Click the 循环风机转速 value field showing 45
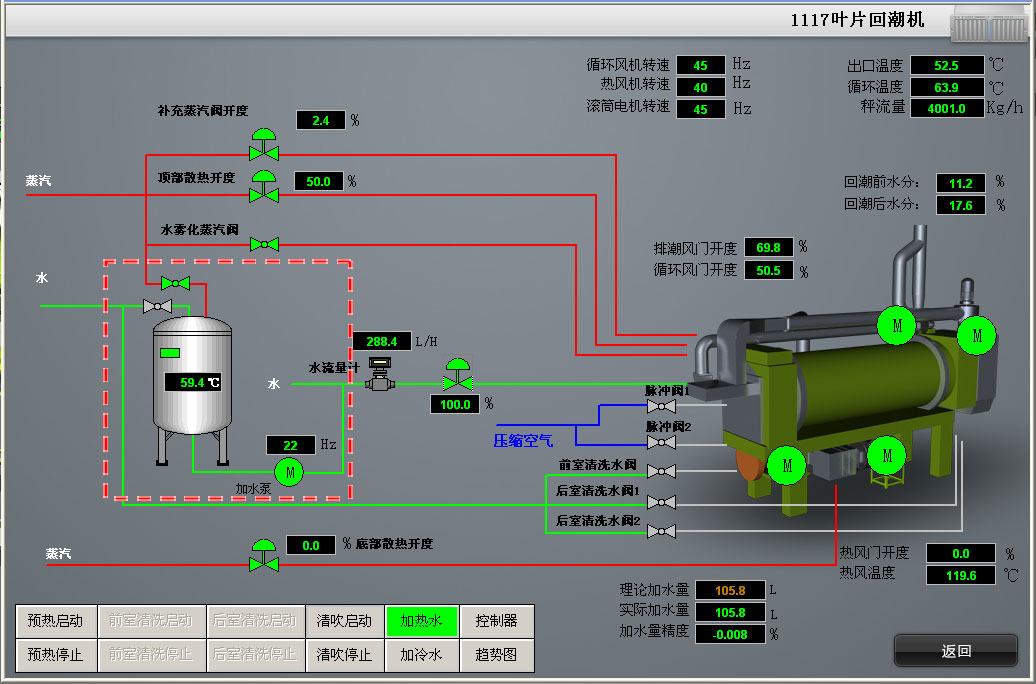Viewport: 1036px width, 684px height. pos(701,66)
